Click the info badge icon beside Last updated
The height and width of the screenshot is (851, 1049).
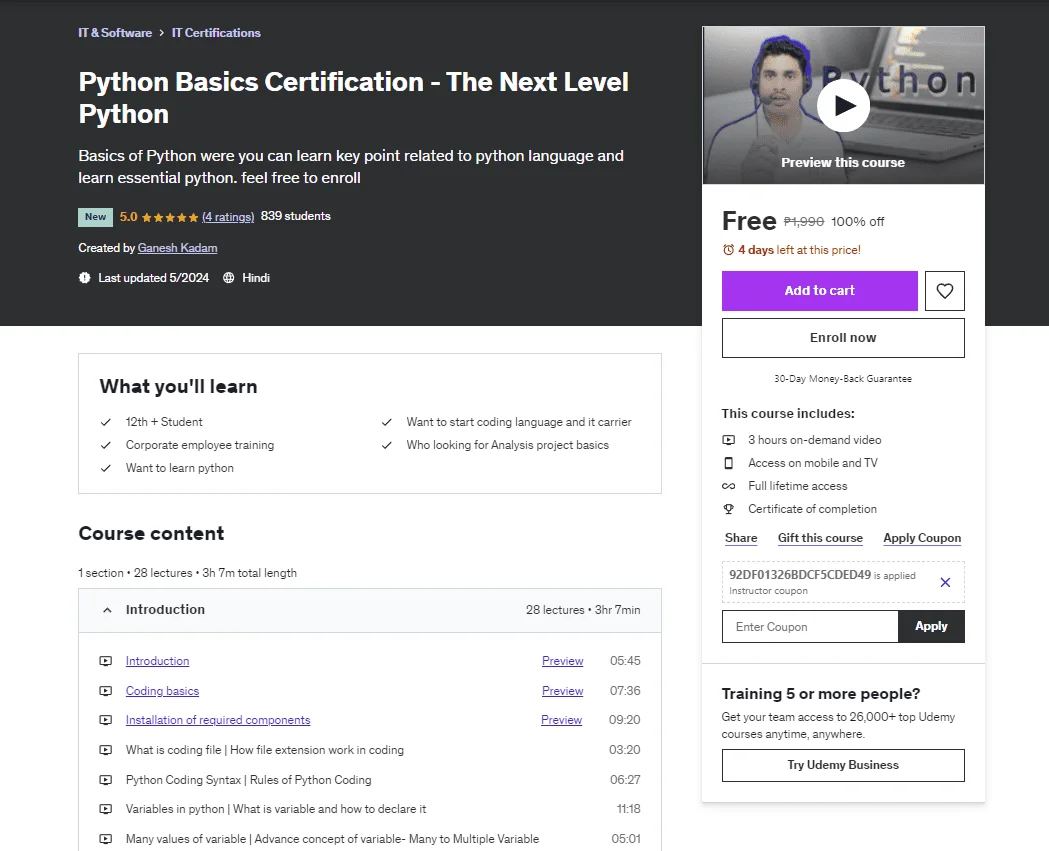point(84,278)
